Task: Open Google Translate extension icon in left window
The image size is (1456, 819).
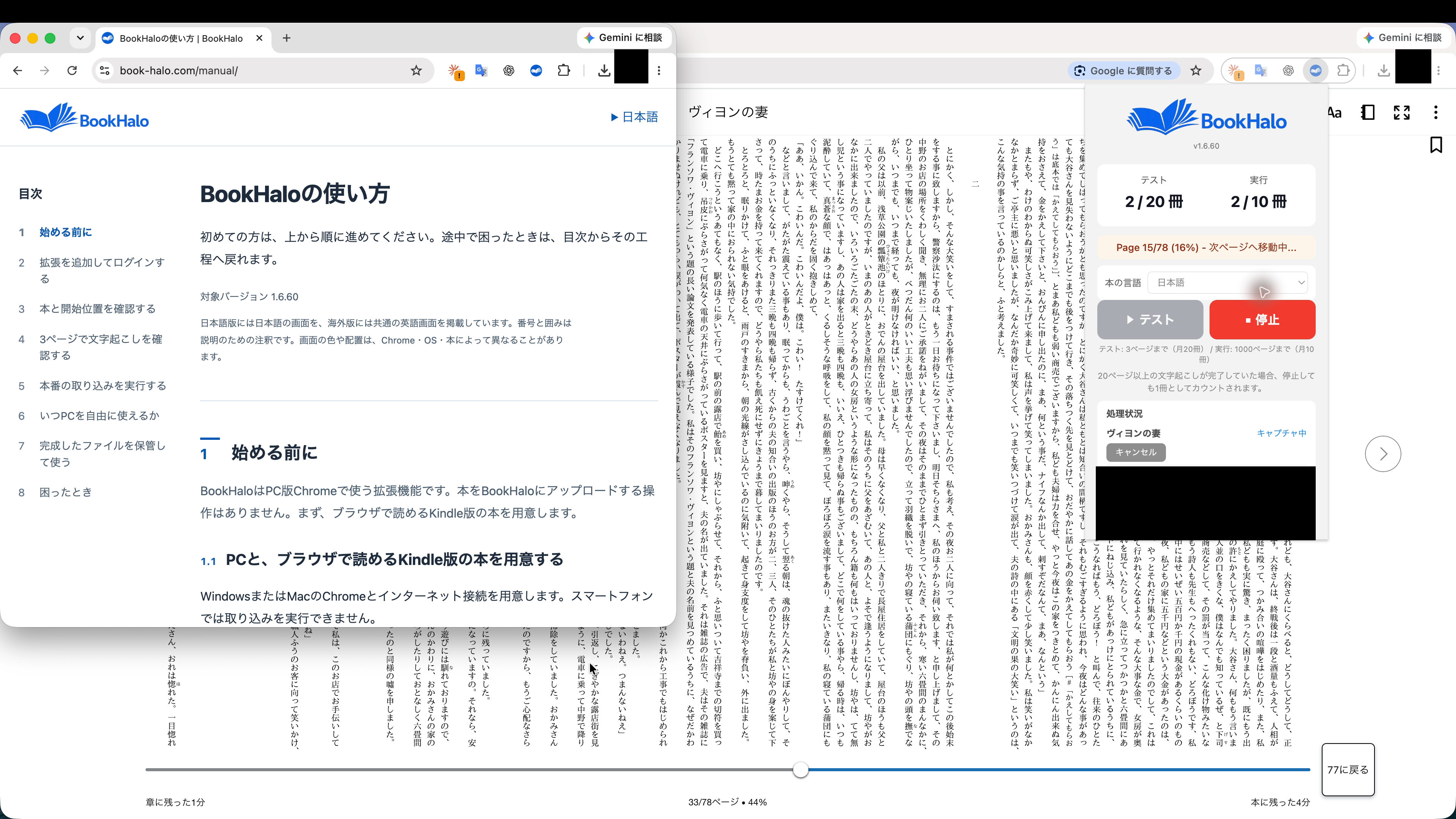Action: (481, 71)
